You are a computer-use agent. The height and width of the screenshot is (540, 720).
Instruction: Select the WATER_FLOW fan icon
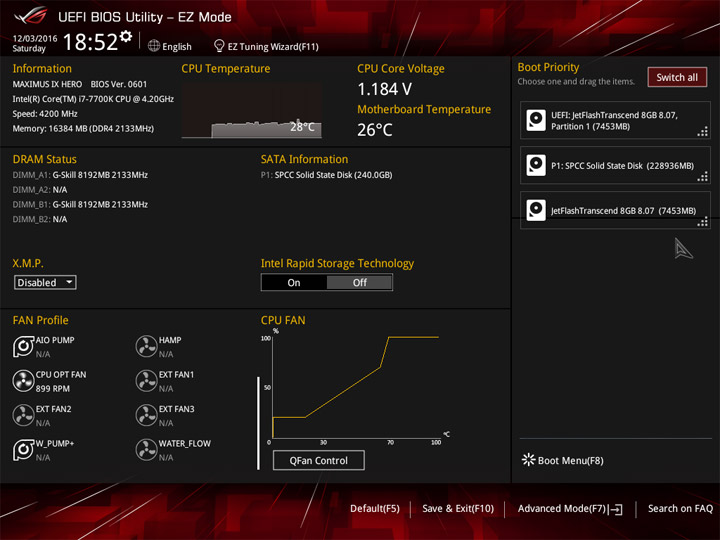tap(146, 450)
